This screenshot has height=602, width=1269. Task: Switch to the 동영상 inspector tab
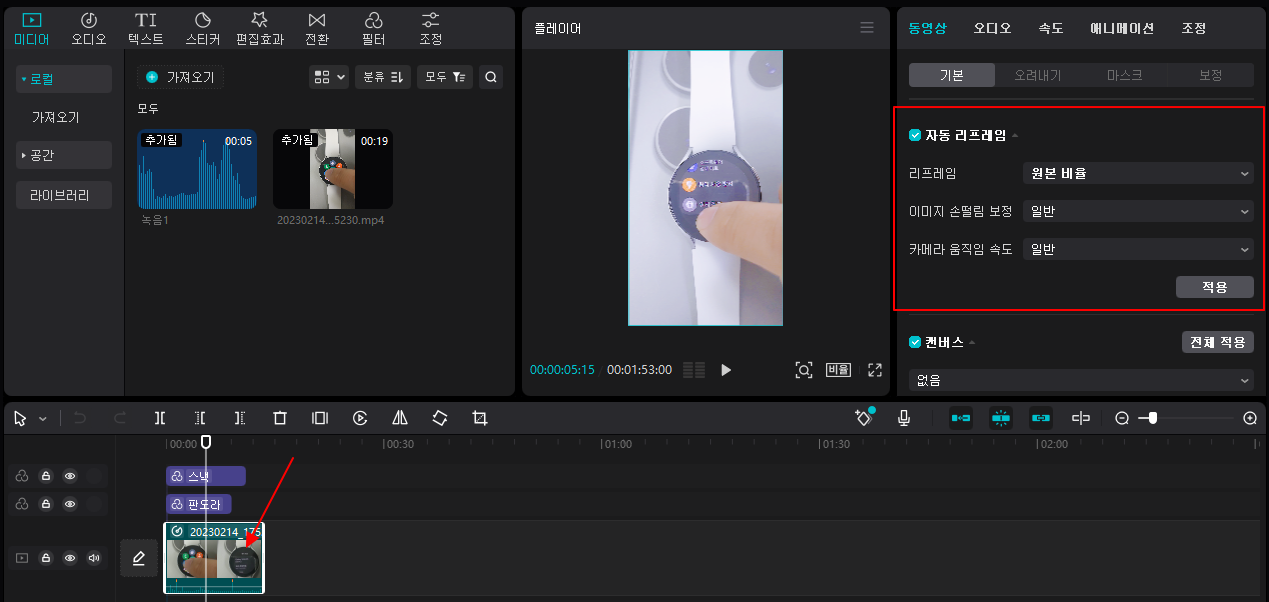pos(928,28)
